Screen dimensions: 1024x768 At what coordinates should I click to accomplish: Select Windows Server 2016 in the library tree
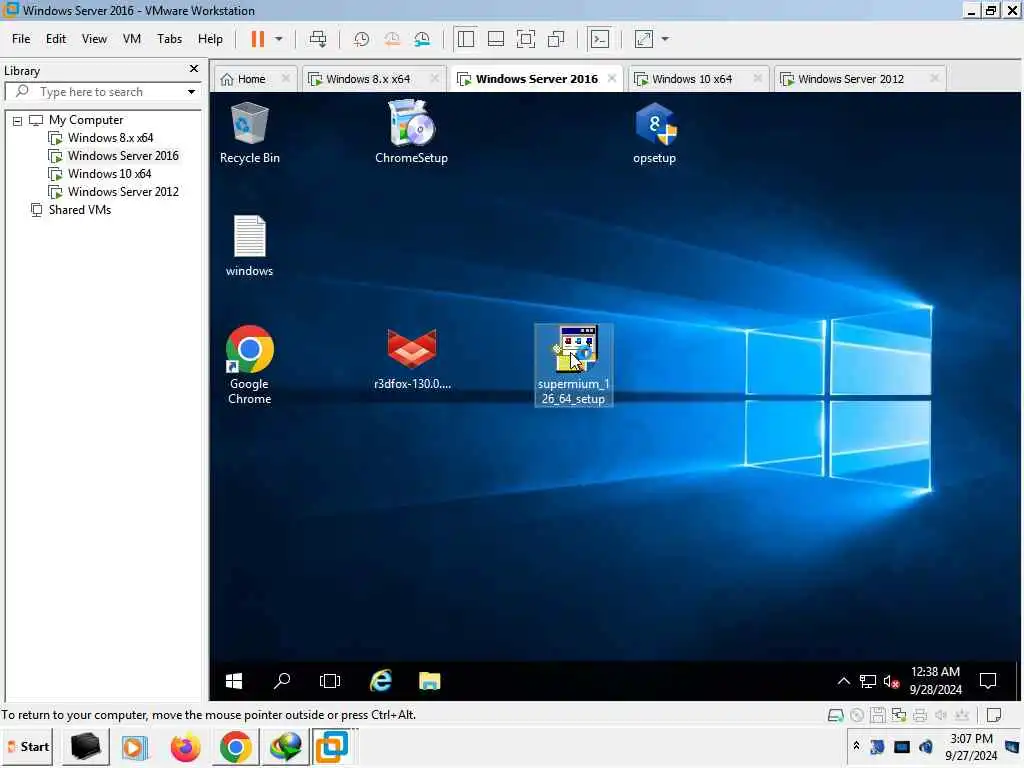coord(123,156)
